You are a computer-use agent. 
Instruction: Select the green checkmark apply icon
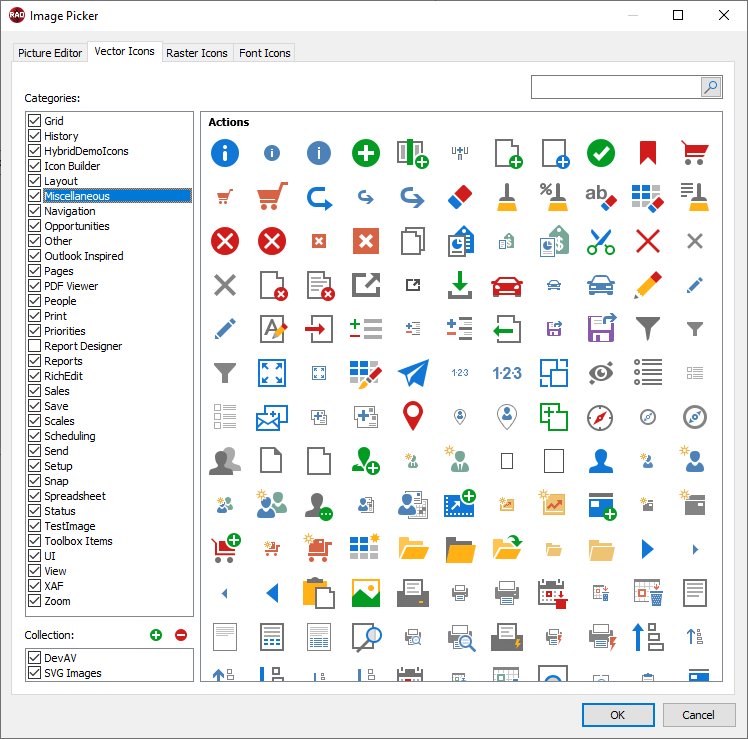(x=600, y=153)
